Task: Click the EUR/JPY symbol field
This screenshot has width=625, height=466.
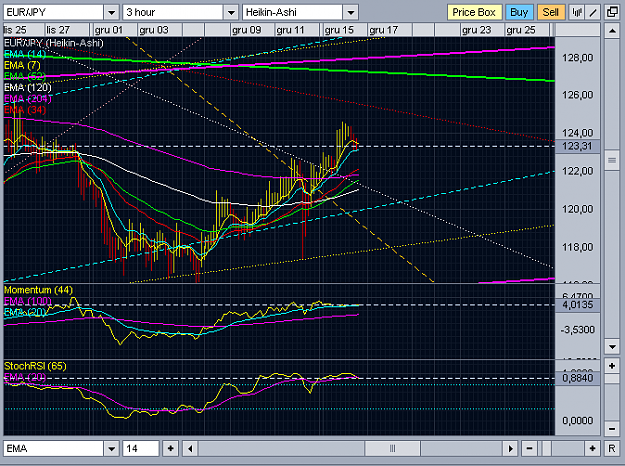Action: coord(53,12)
